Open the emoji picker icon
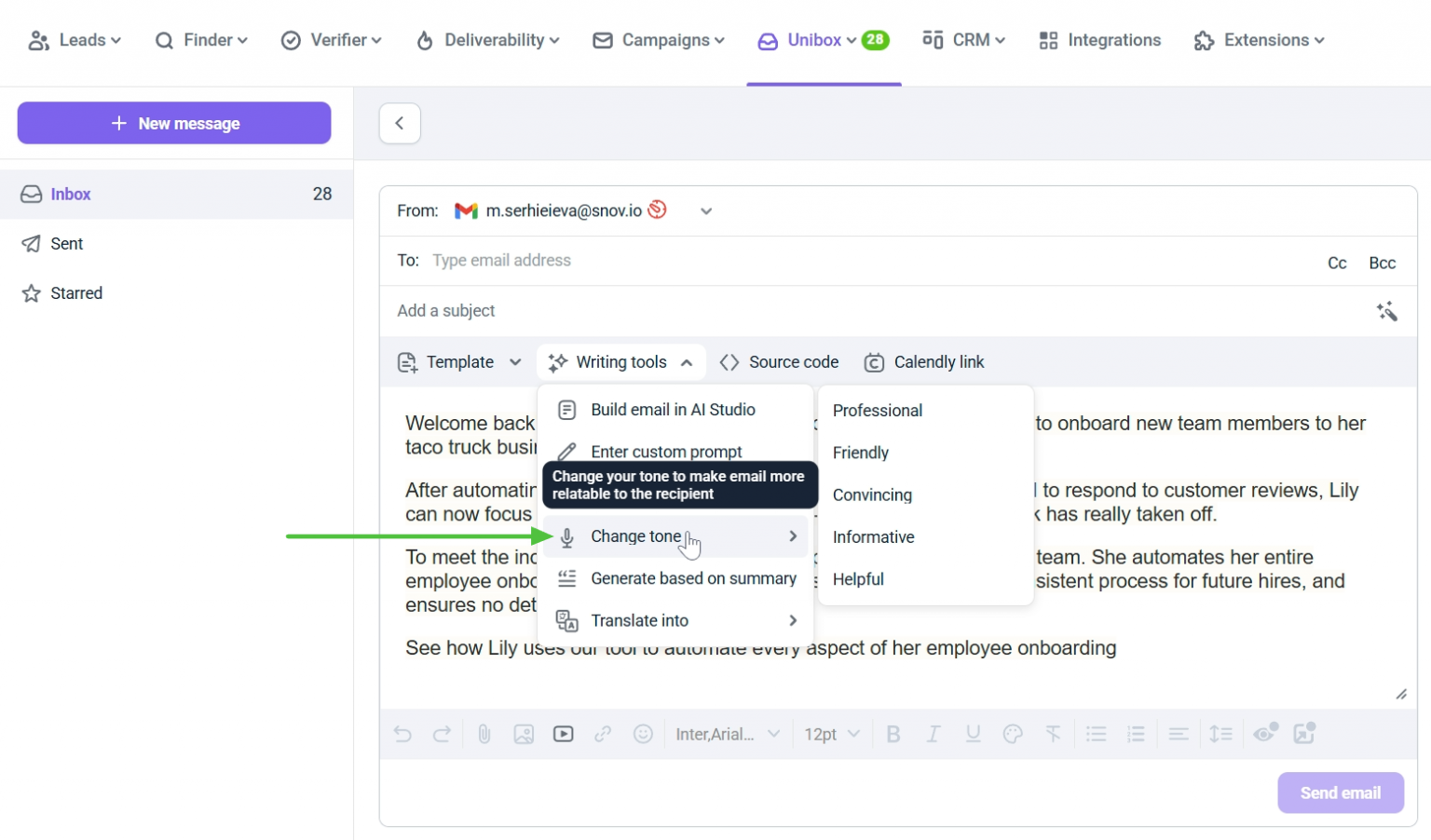 (x=643, y=734)
